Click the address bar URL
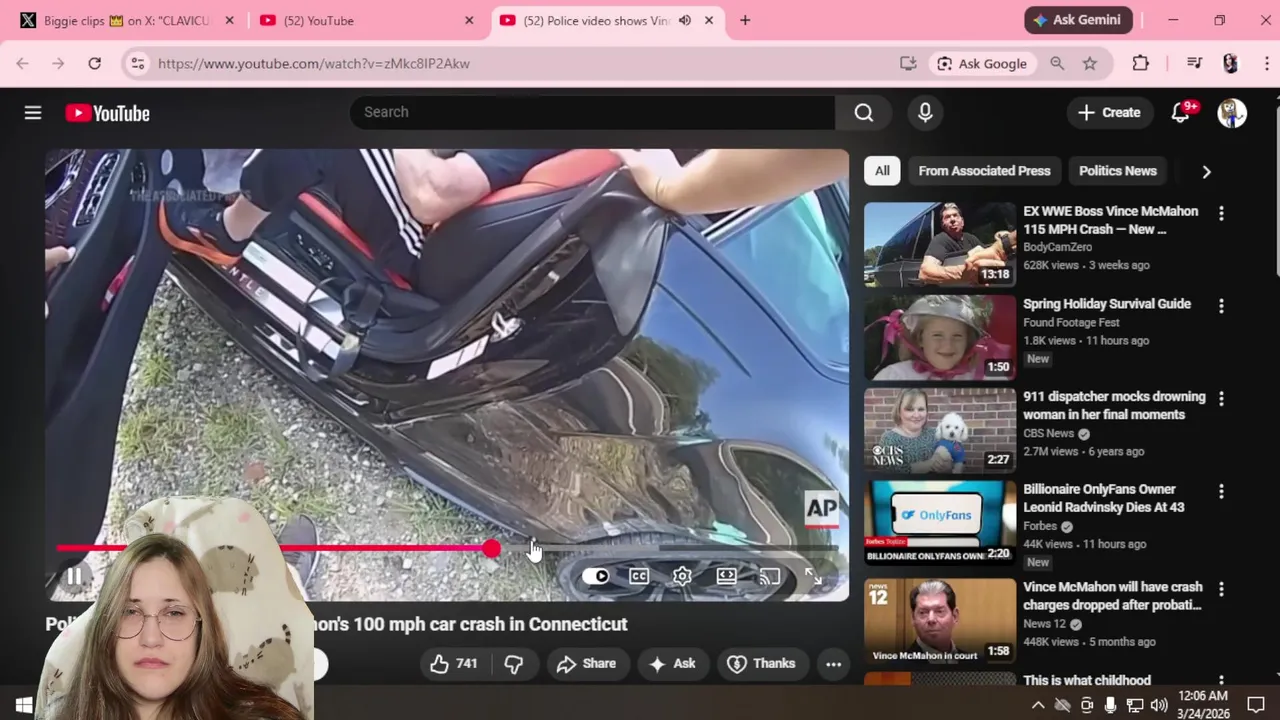This screenshot has width=1280, height=720. click(x=314, y=63)
